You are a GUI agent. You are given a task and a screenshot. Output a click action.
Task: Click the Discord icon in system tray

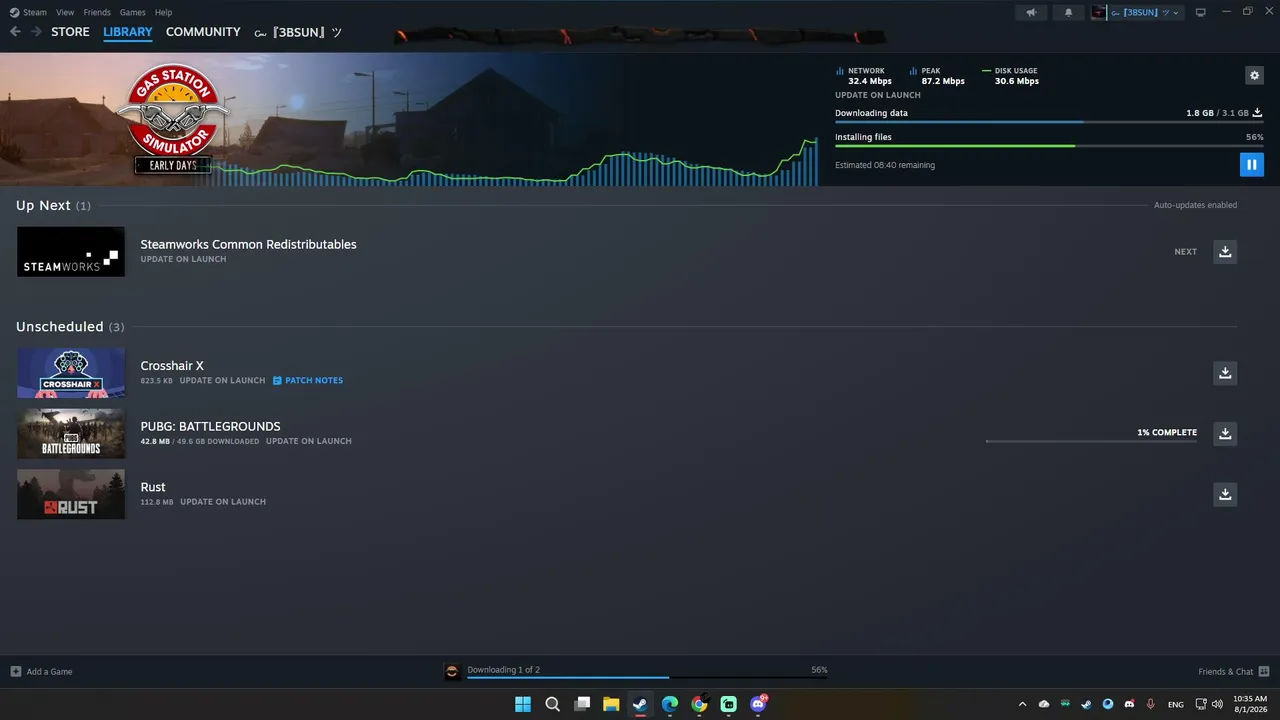tap(1130, 704)
